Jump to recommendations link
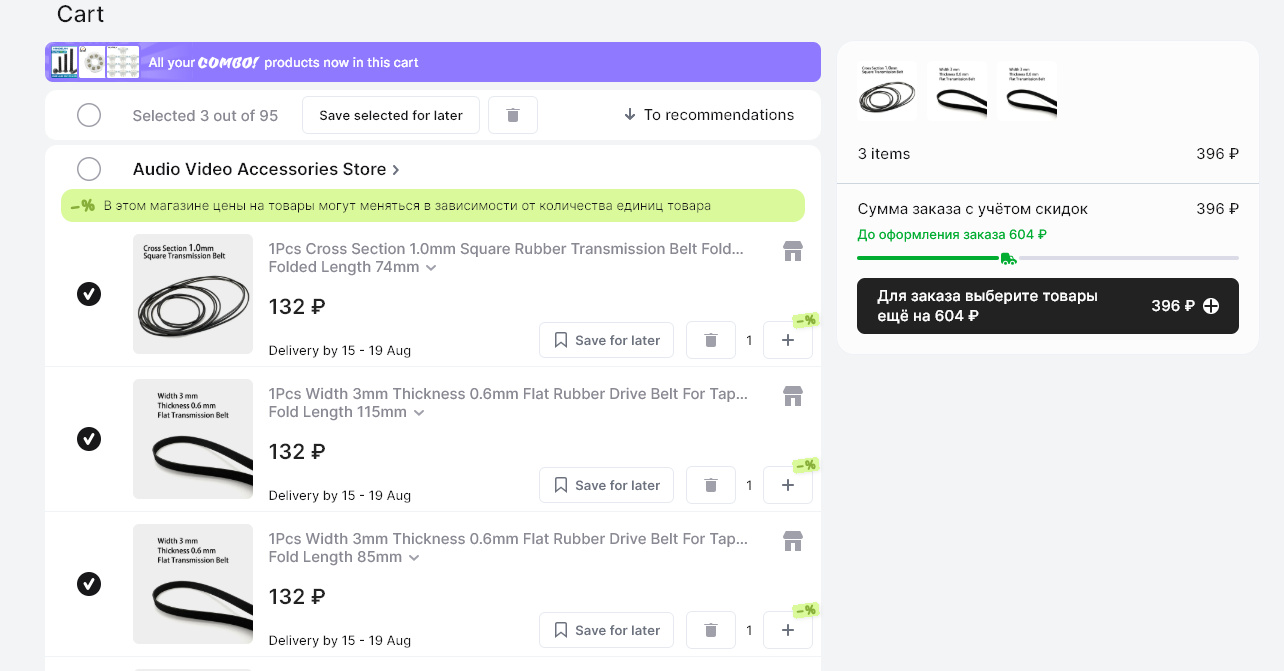Image resolution: width=1284 pixels, height=671 pixels. click(x=709, y=115)
